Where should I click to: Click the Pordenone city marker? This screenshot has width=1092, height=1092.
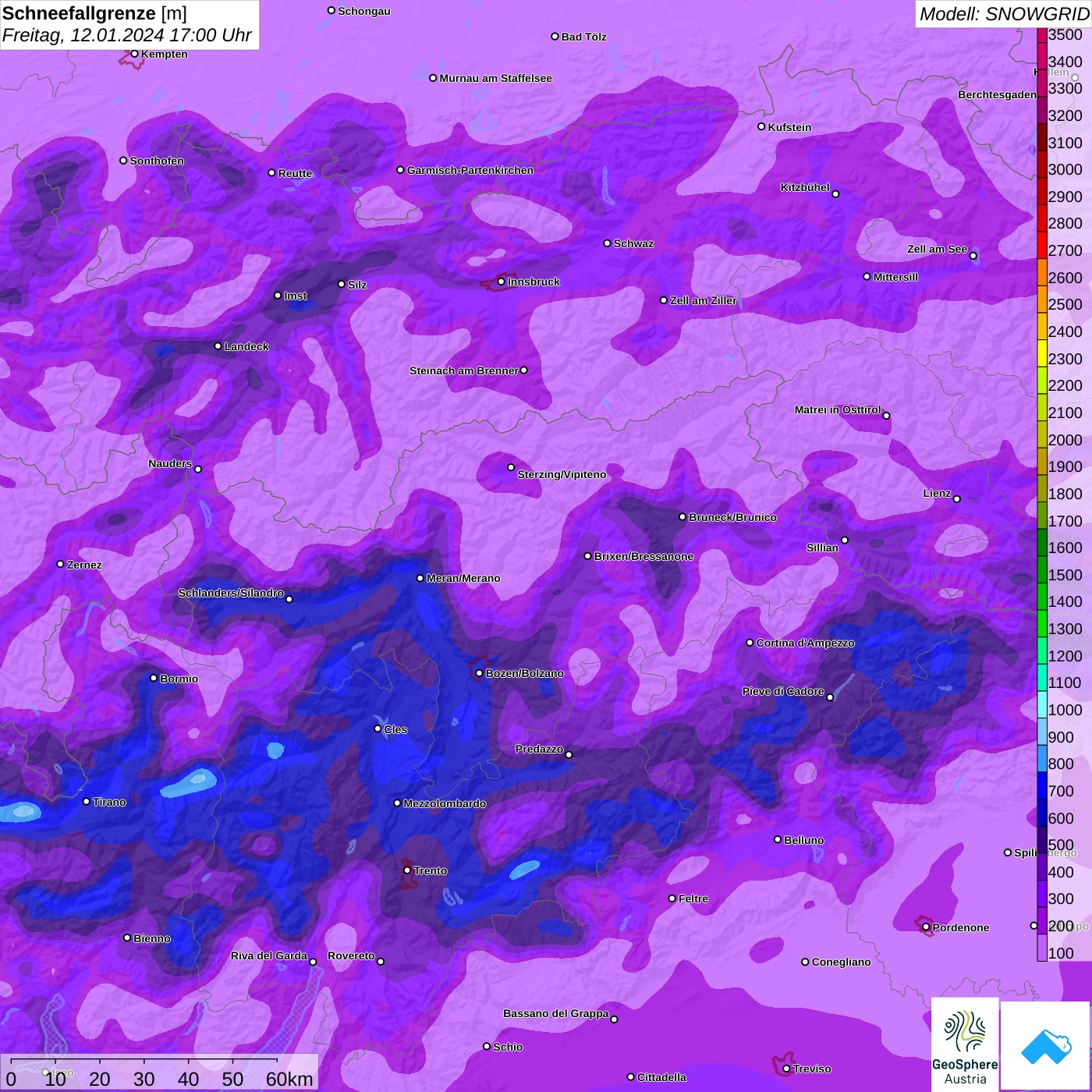(927, 927)
